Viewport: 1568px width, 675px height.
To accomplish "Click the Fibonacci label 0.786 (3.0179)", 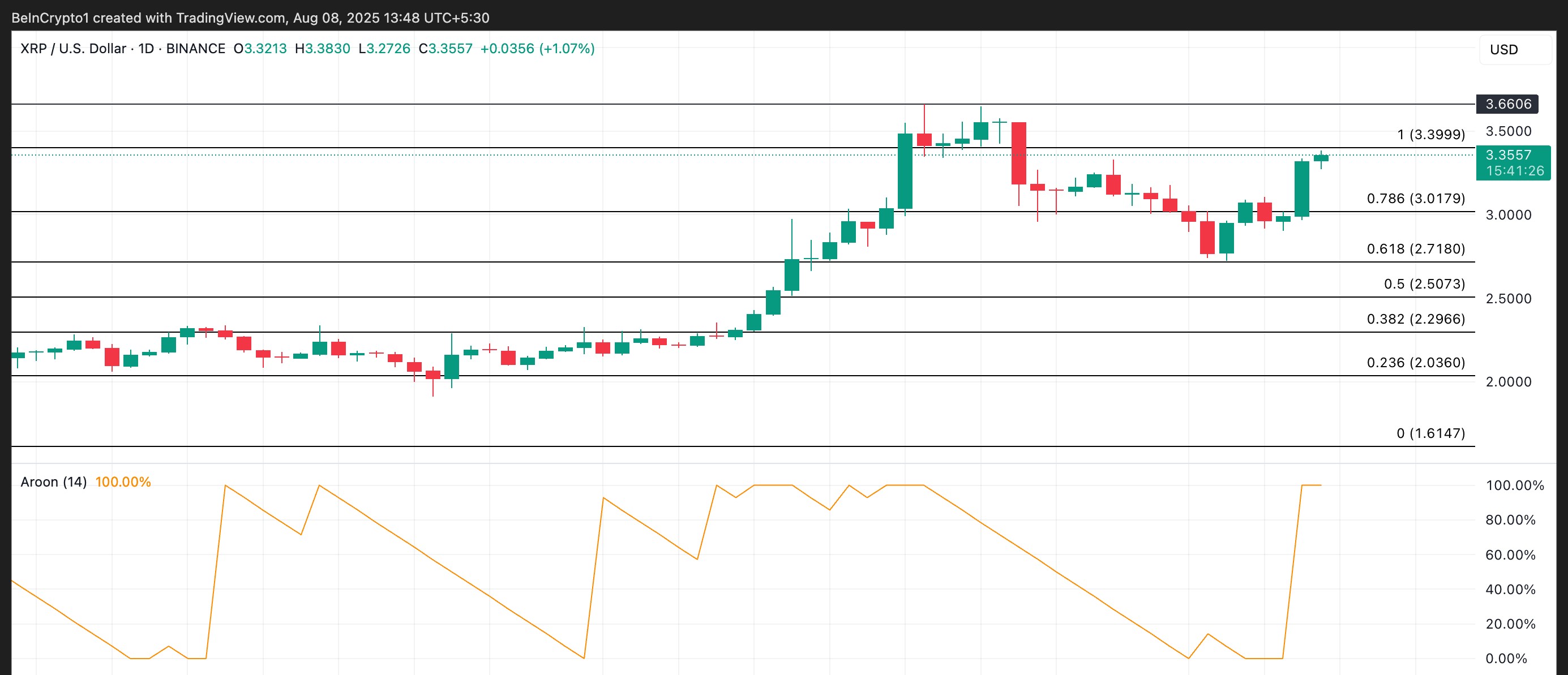I will [1416, 199].
